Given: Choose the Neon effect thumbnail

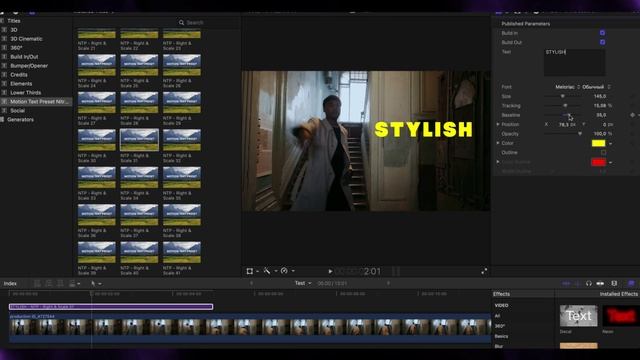Looking at the screenshot, I should [621, 316].
